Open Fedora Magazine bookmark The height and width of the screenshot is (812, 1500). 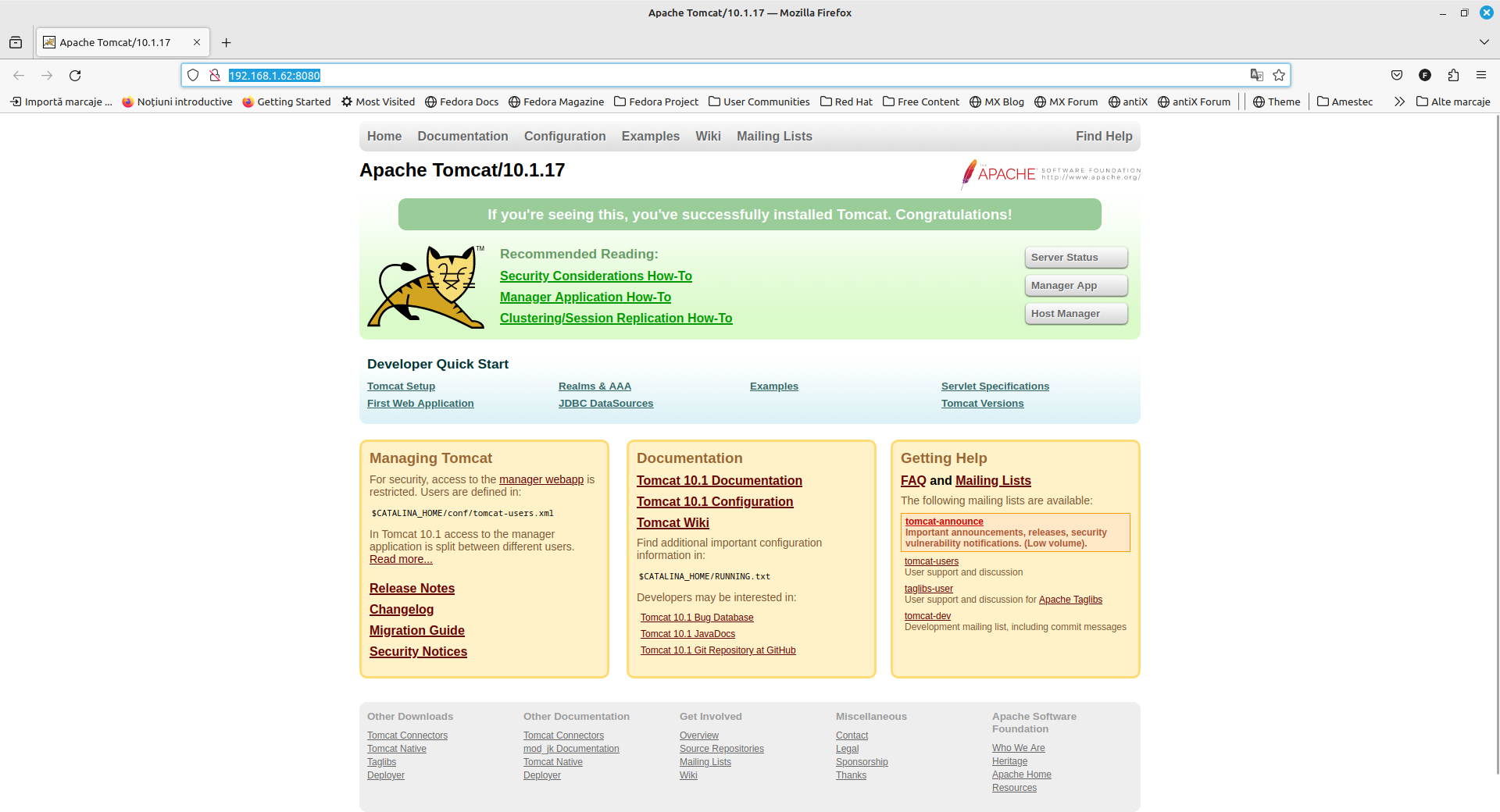point(556,101)
